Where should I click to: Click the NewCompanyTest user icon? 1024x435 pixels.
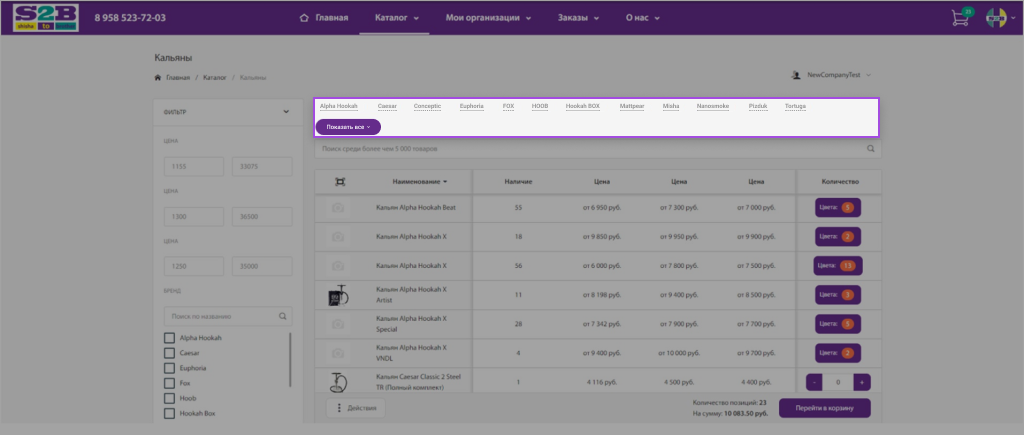(796, 75)
